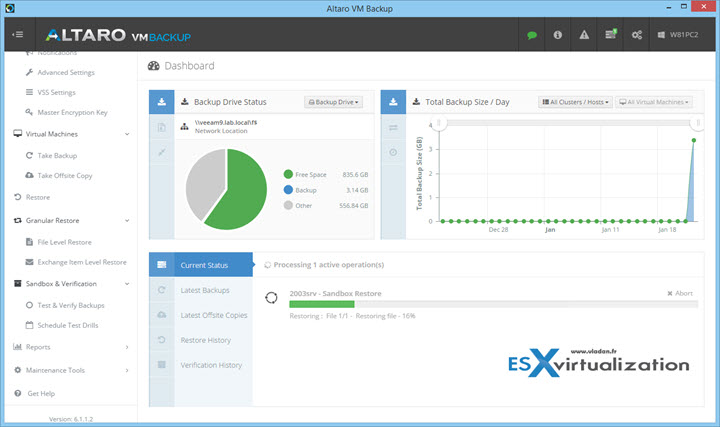Click the latest data point at chart peak
Viewport: 720px width, 427px height.
(x=694, y=140)
